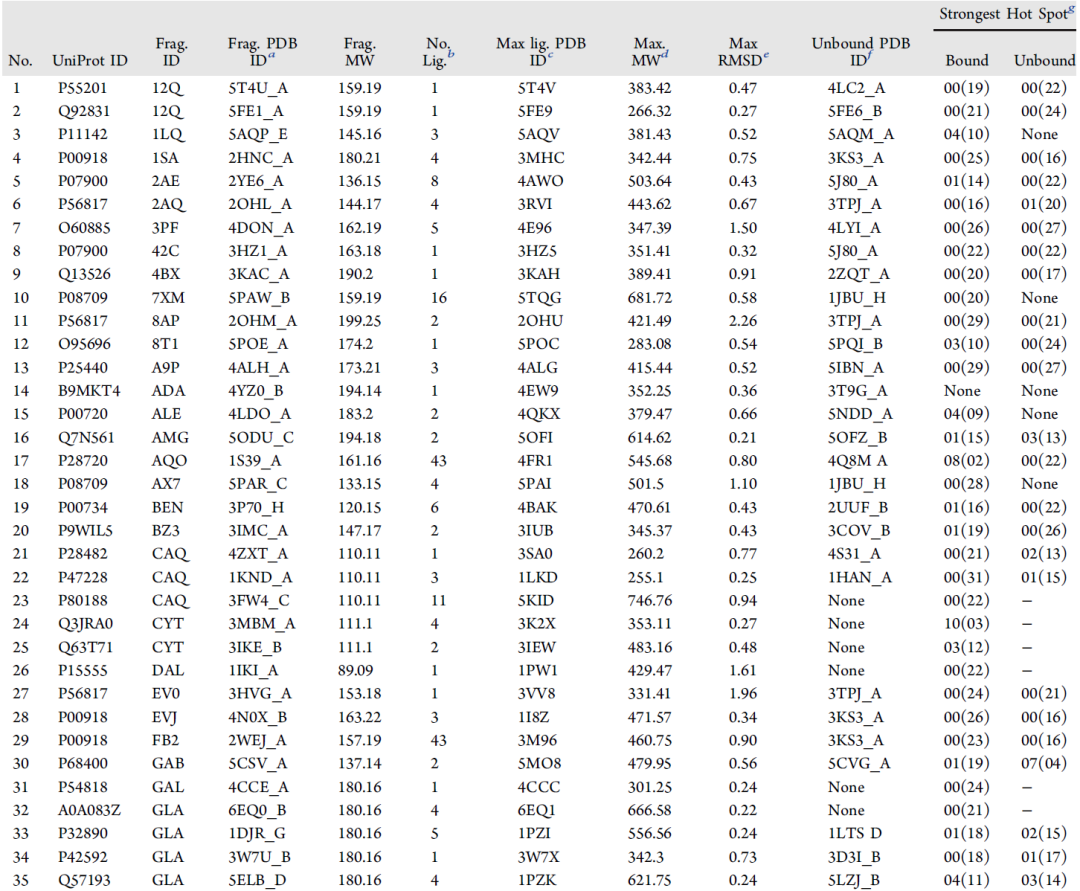
Task: Select fragment PDB ID '2OHM_A'
Action: [x=262, y=321]
